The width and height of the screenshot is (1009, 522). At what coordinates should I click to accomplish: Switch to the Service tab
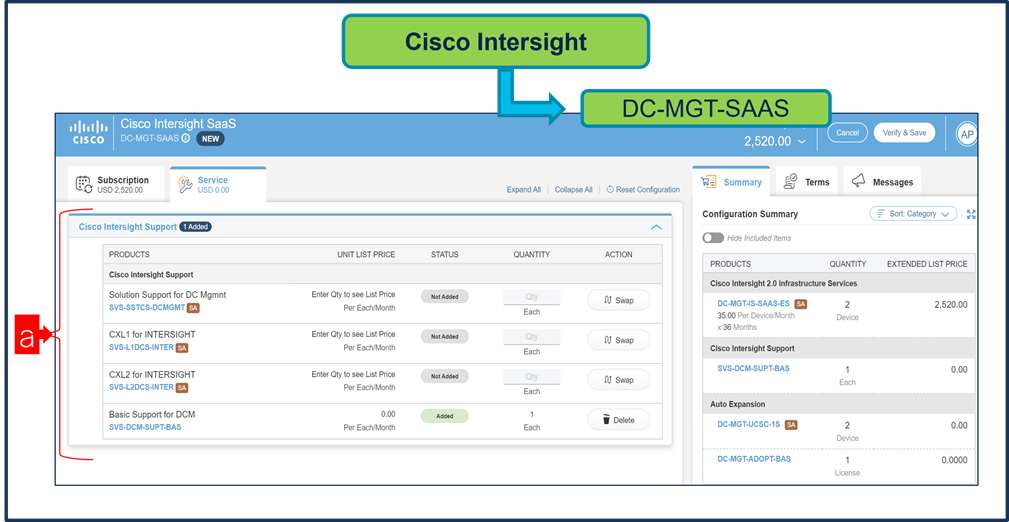pyautogui.click(x=218, y=184)
